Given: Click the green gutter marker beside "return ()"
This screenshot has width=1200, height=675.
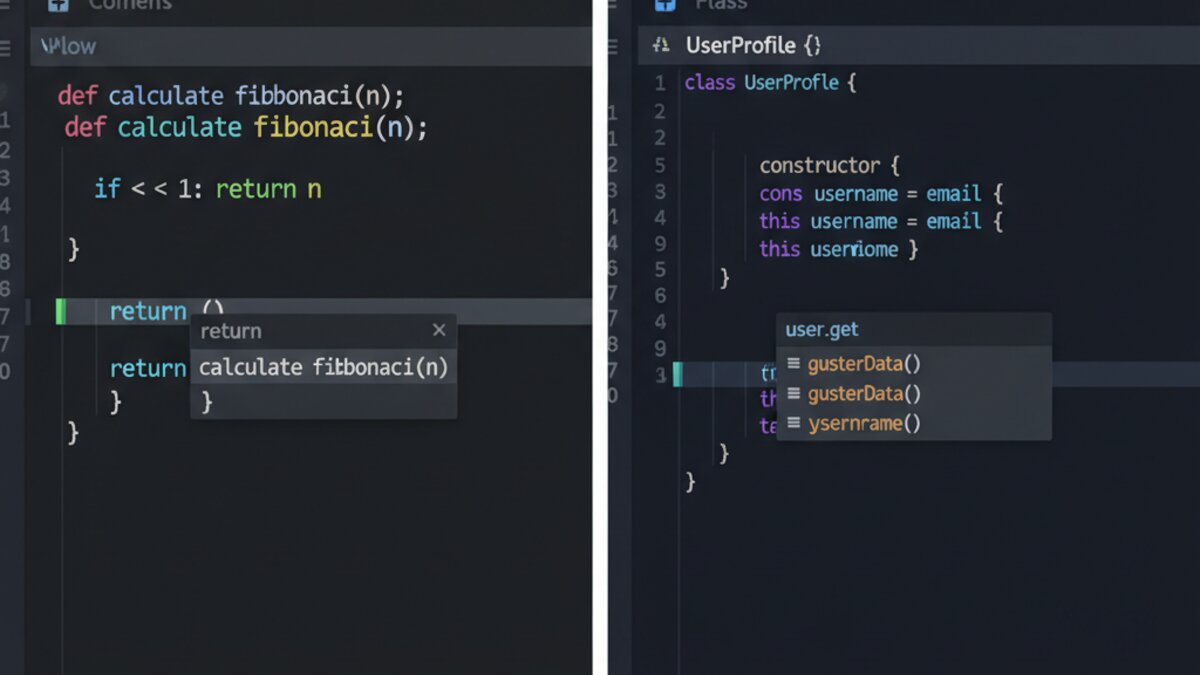Looking at the screenshot, I should (61, 311).
